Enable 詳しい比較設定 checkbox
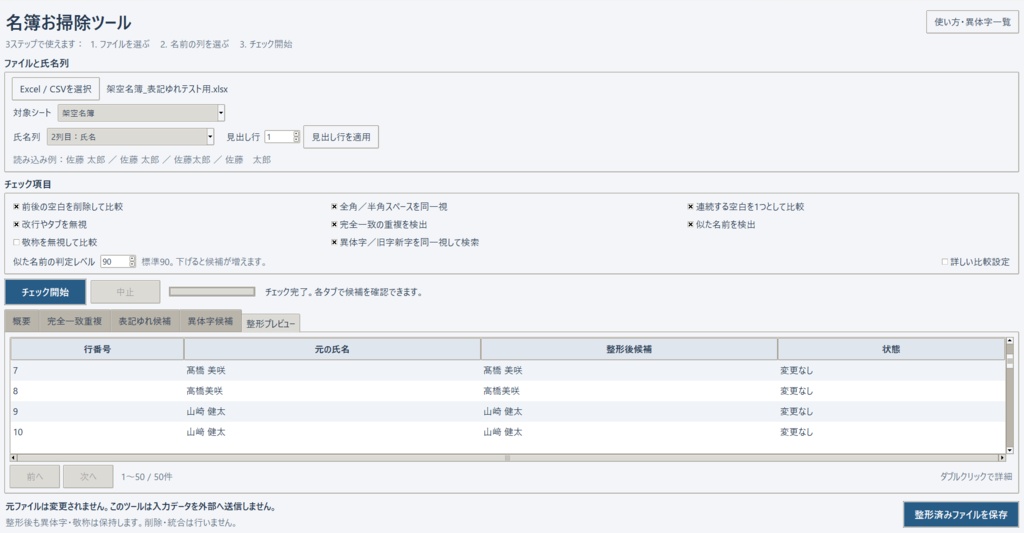This screenshot has width=1024, height=533. (944, 261)
